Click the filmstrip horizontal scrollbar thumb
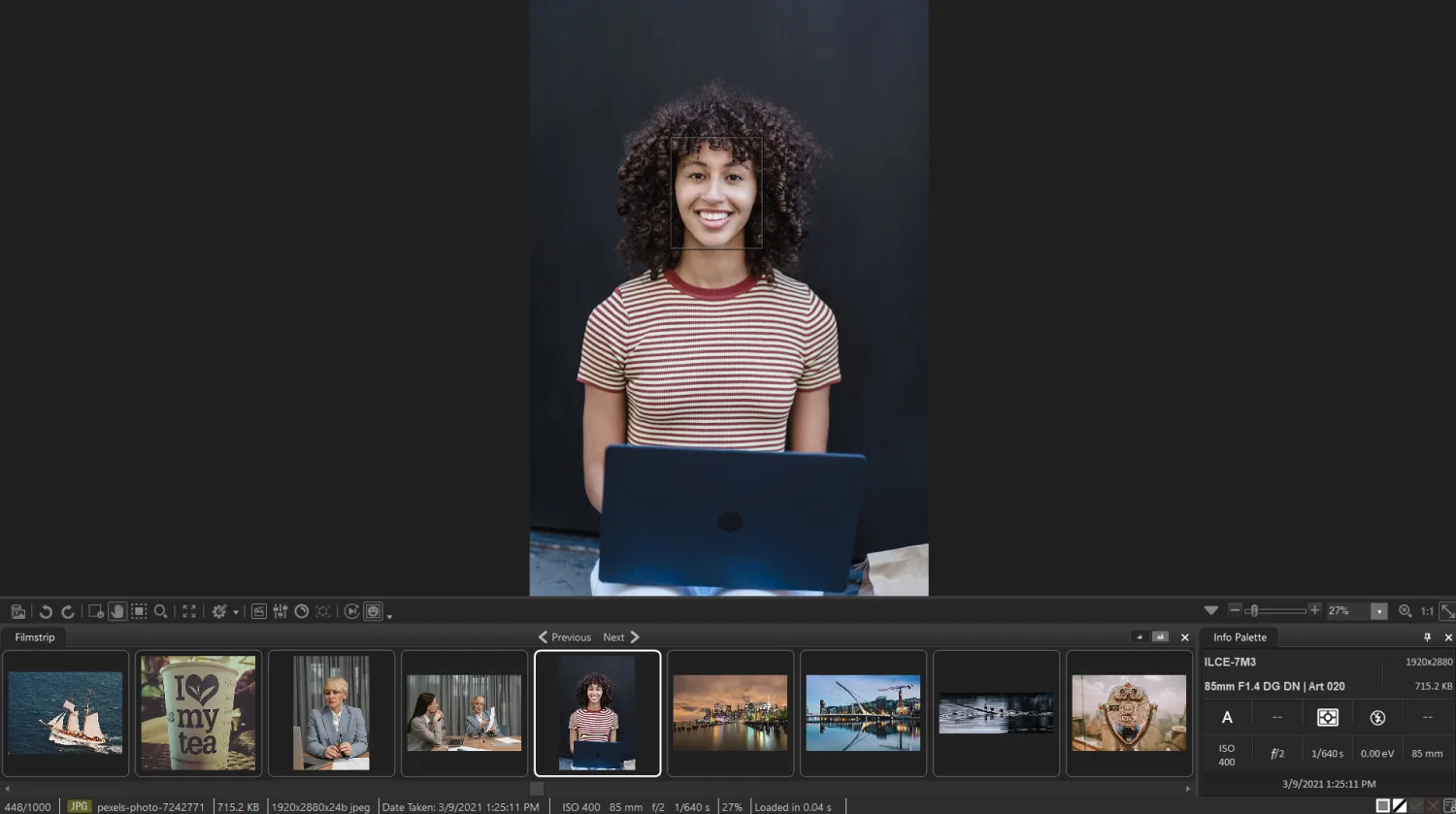 coord(537,789)
